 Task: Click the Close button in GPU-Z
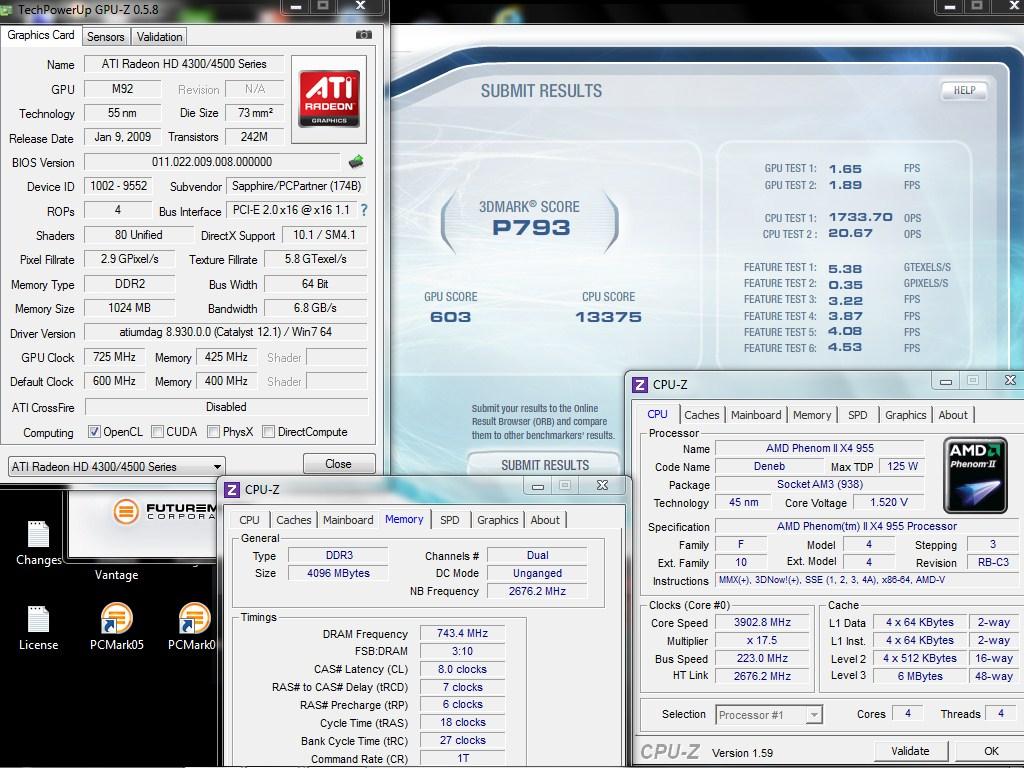339,464
